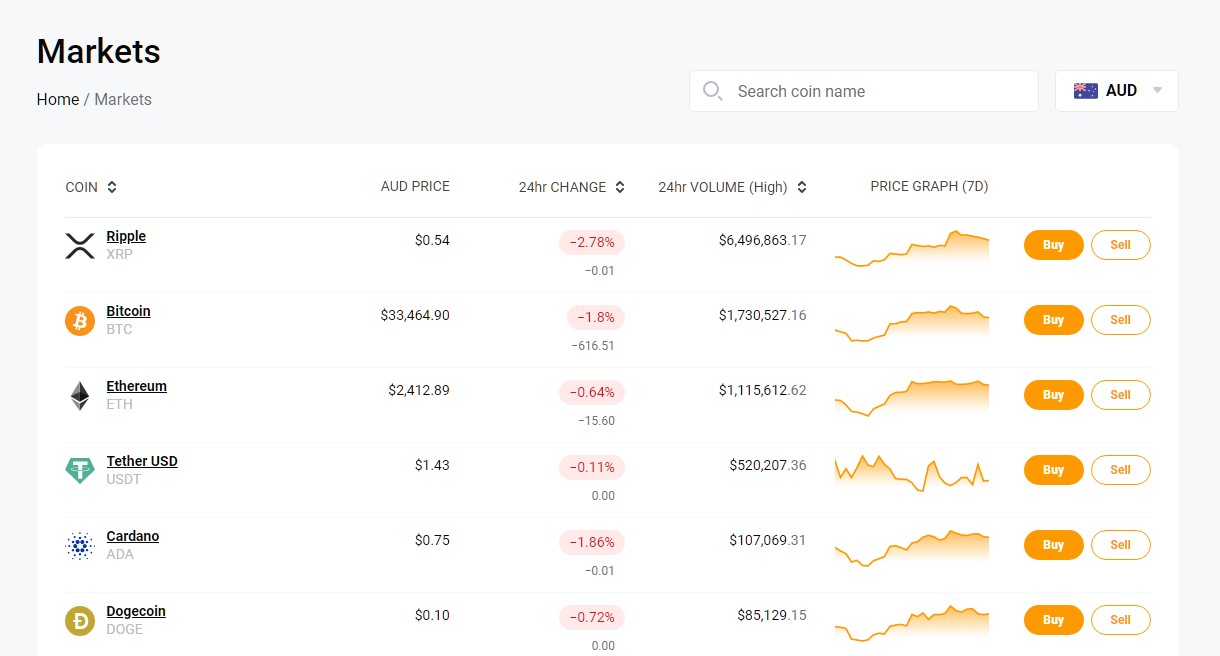View Cardano 7-day price graph

click(x=912, y=548)
